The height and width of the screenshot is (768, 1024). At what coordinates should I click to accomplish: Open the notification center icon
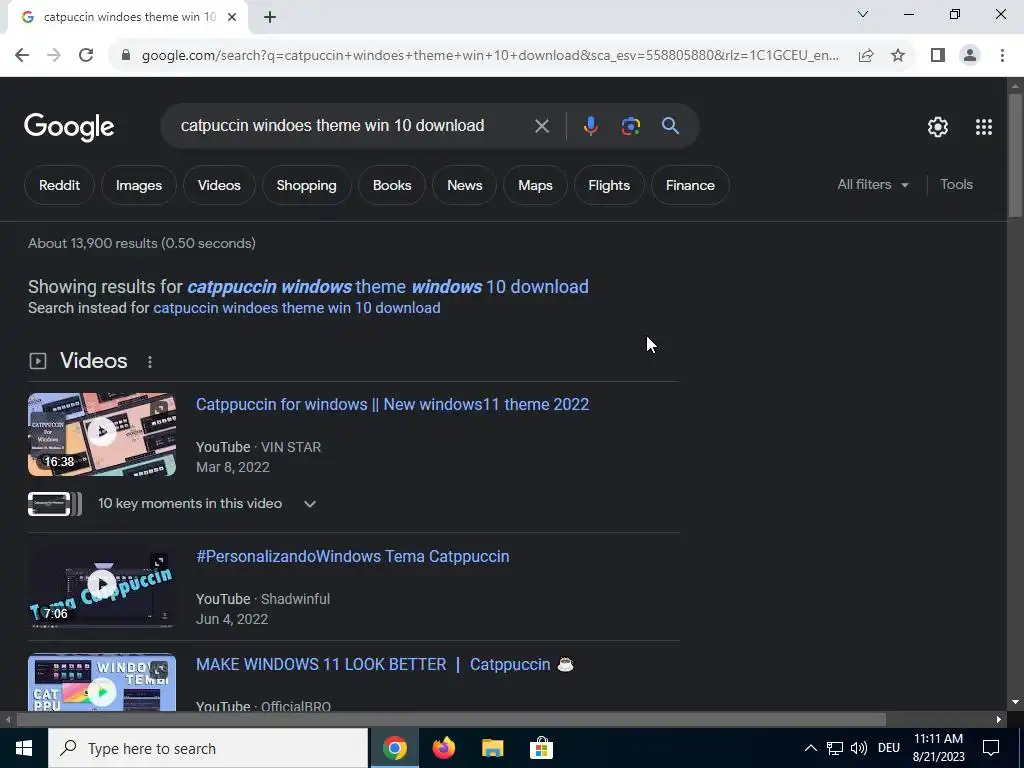pos(991,748)
